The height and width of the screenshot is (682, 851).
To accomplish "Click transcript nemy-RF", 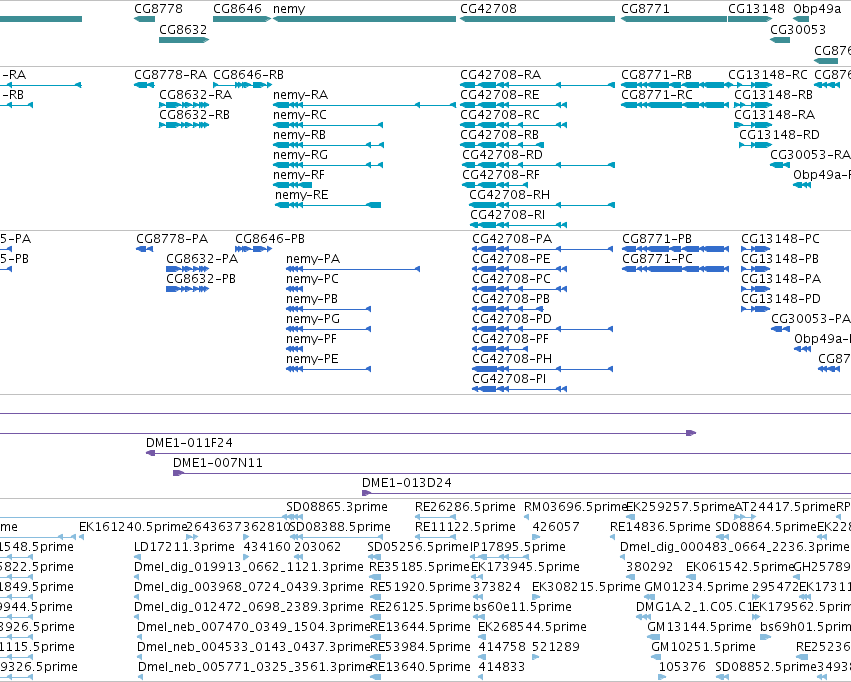I will click(x=293, y=185).
